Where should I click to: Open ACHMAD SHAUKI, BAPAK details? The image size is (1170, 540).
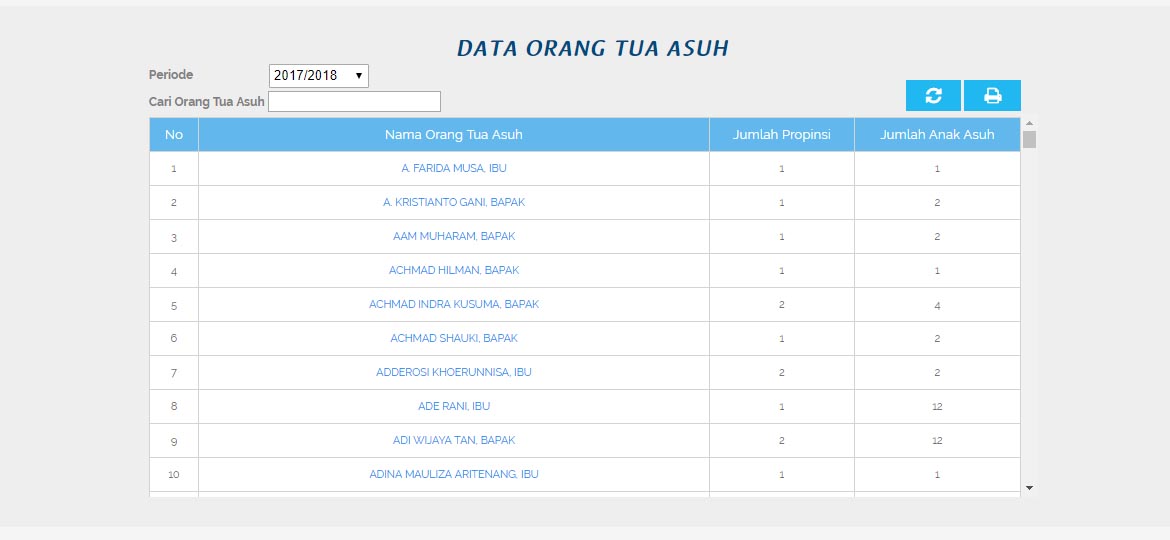click(454, 339)
